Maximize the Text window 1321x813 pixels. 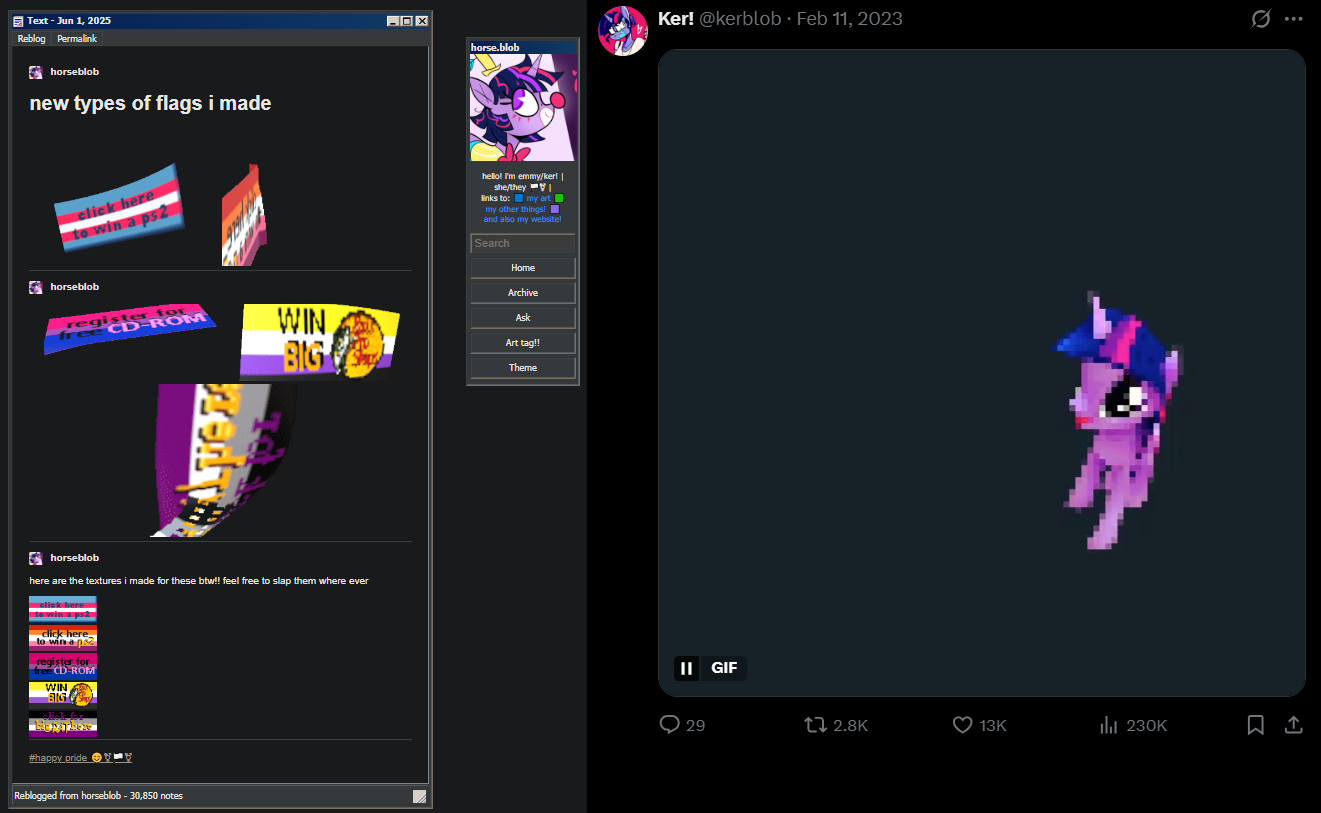click(406, 21)
